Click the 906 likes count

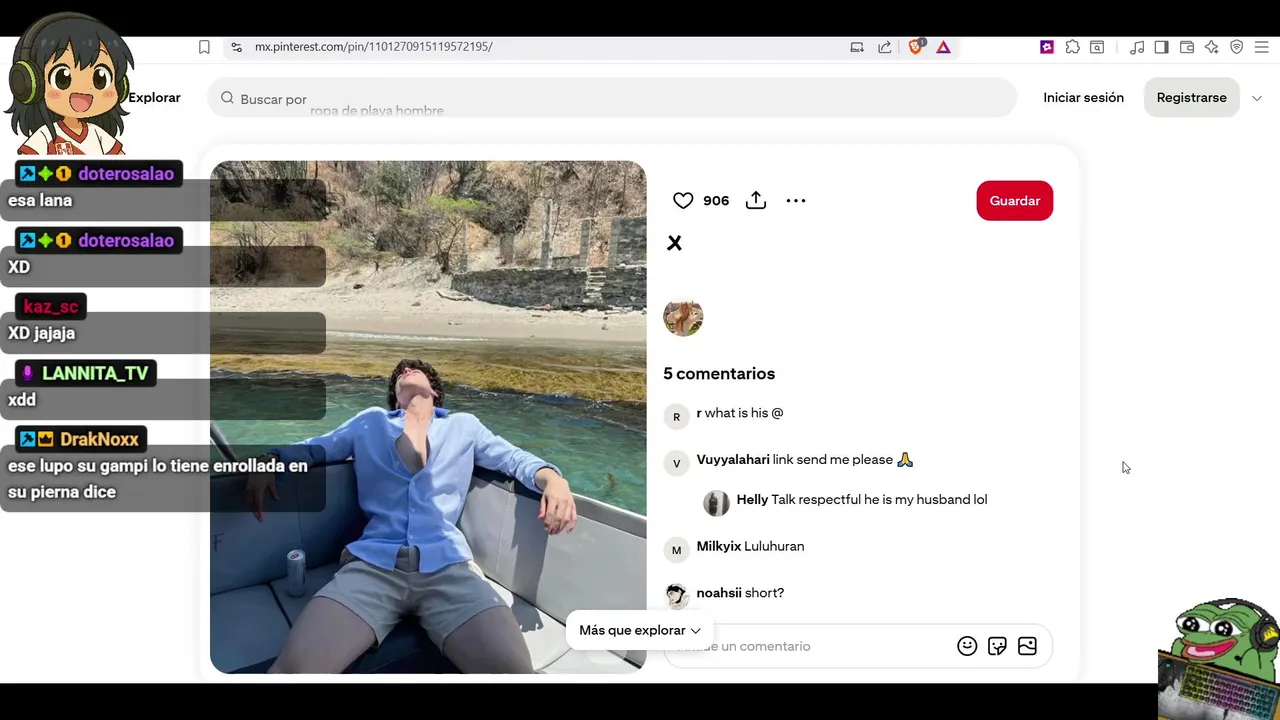[x=716, y=201]
